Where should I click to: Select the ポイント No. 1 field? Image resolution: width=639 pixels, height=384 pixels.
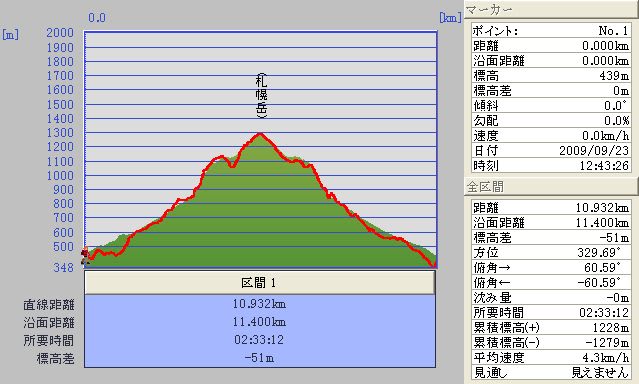(x=551, y=31)
